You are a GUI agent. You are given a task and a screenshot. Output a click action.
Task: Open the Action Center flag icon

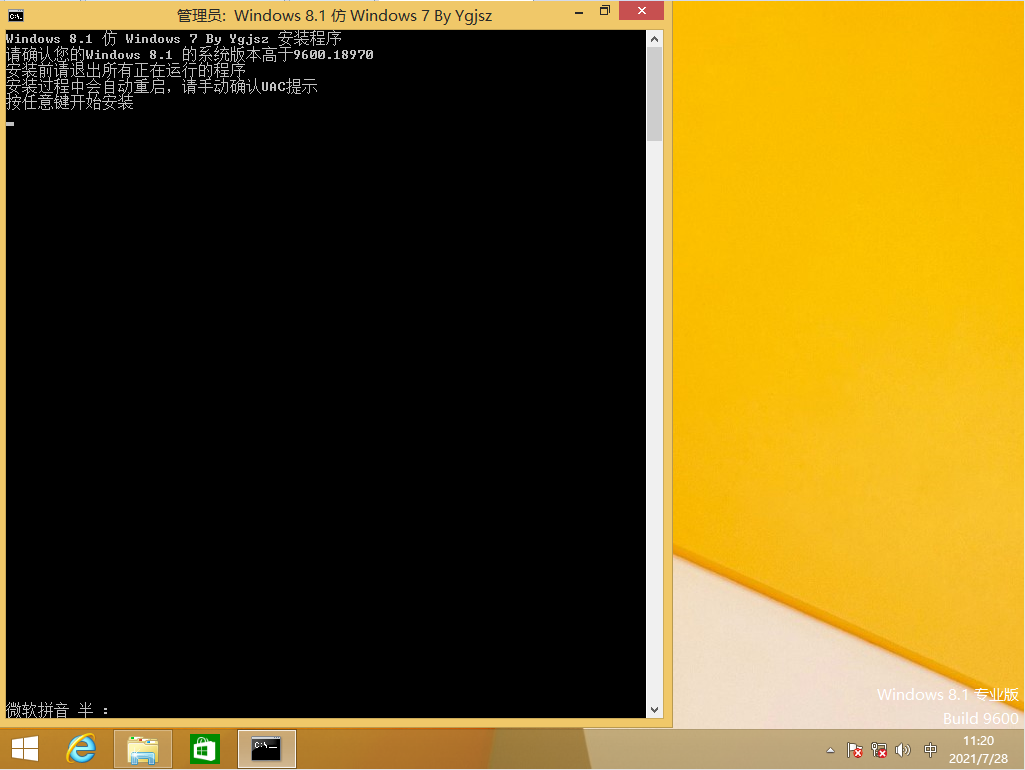854,750
